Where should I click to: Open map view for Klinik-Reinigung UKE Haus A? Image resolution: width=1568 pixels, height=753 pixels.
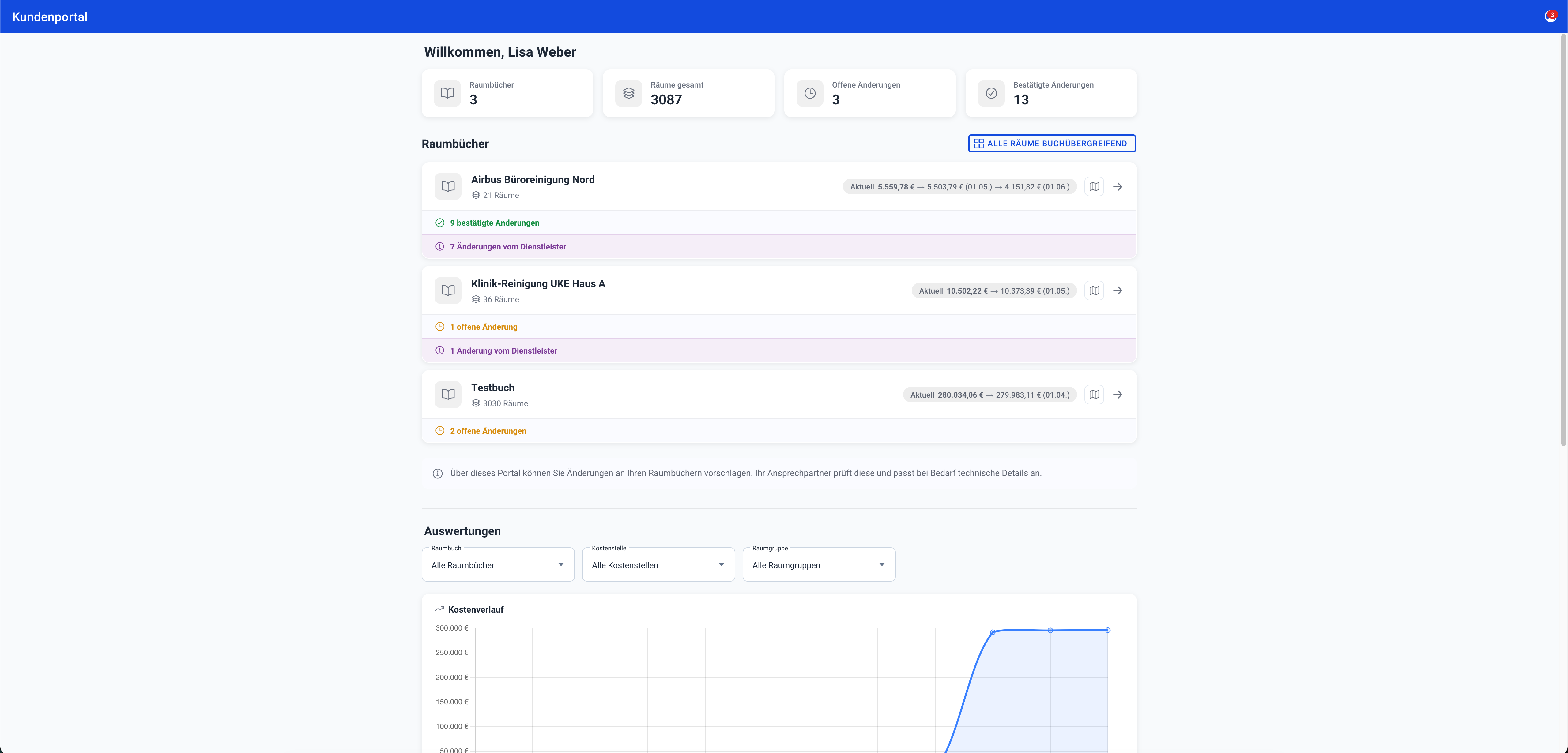coord(1095,291)
